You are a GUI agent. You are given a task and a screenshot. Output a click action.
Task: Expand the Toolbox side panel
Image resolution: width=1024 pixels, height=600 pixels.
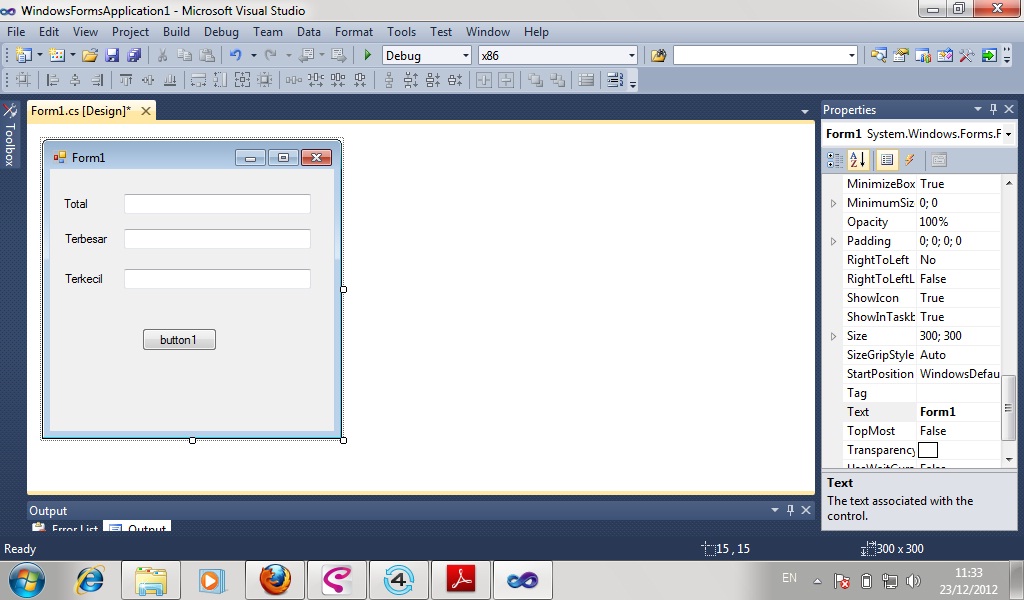(x=10, y=135)
